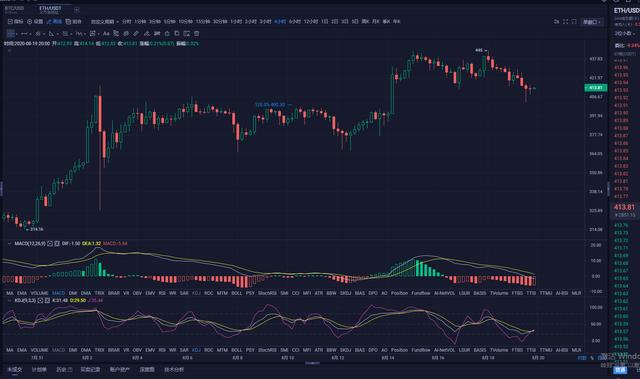This screenshot has height=379, width=640.
Task: Click the 445 high price marker
Action: tap(479, 50)
